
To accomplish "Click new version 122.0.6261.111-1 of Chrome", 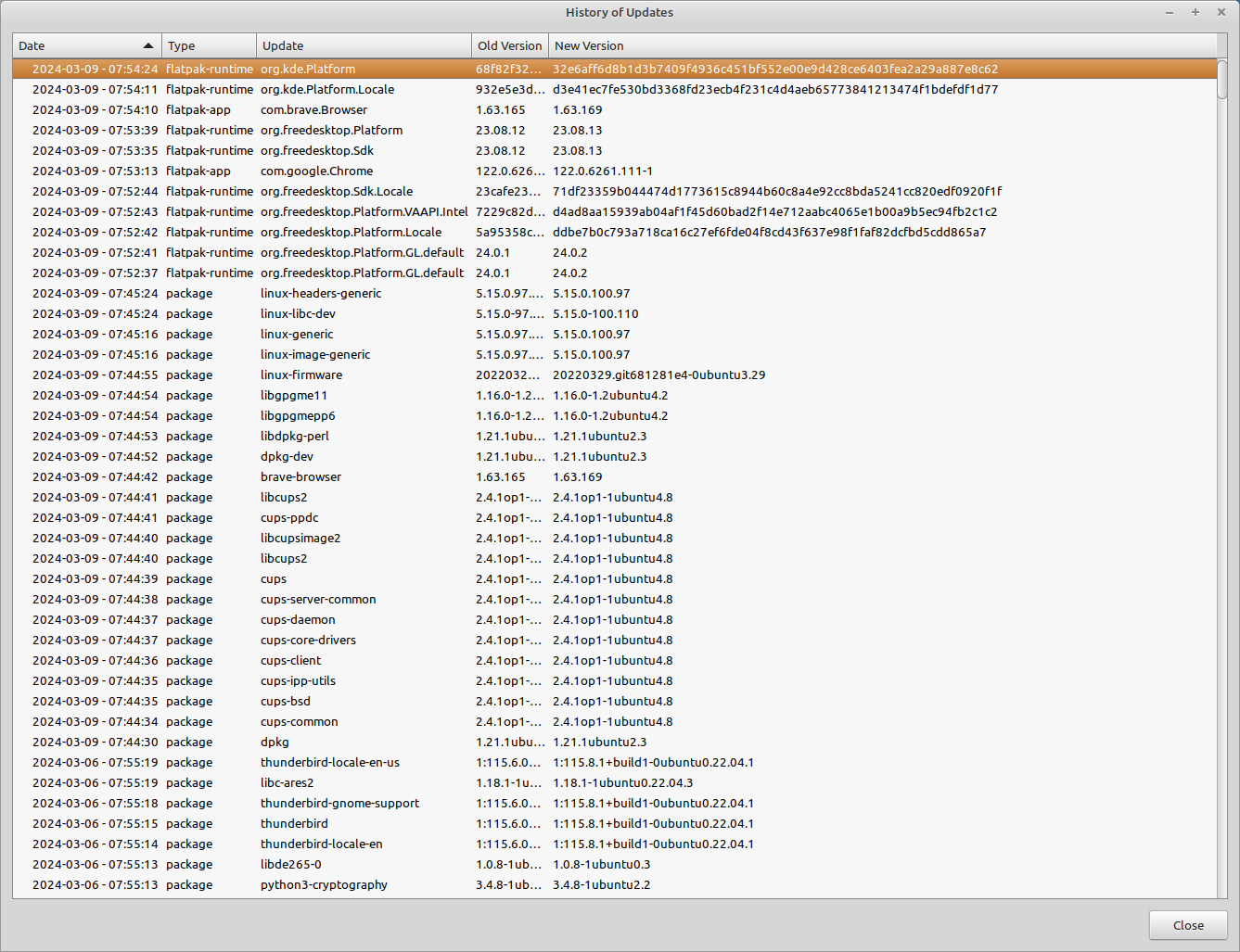I will click(x=603, y=171).
